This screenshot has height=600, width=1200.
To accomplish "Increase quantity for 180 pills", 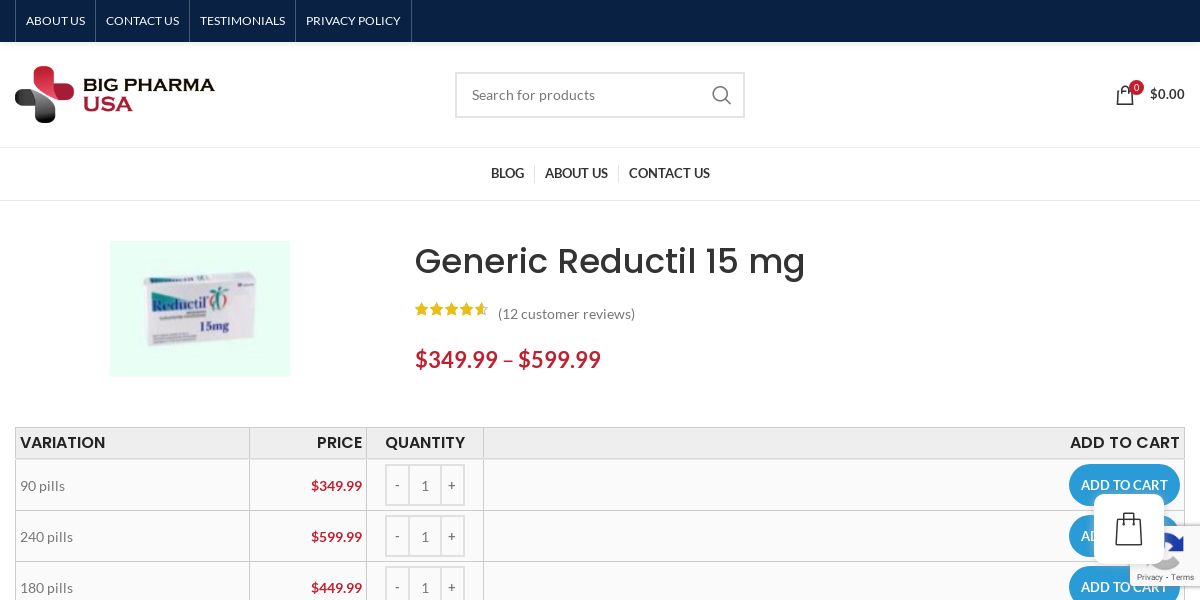I will [452, 587].
